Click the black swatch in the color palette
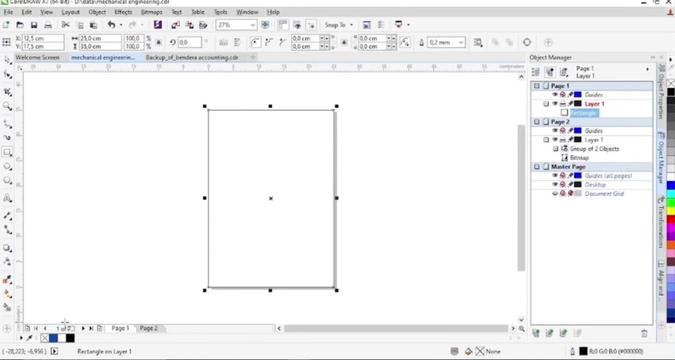Image resolution: width=675 pixels, height=360 pixels. pos(671,92)
